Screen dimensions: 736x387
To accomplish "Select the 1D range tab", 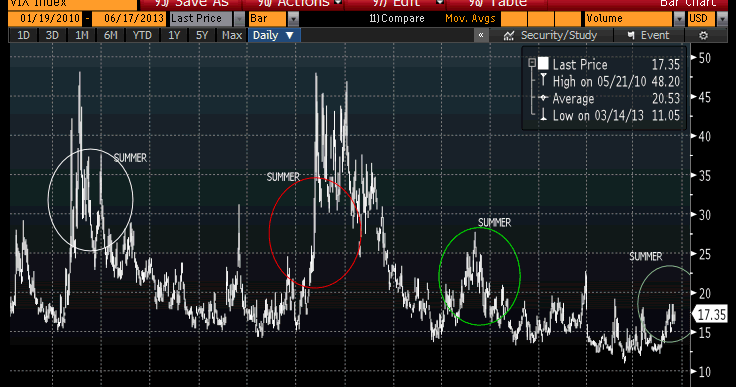I will 23,35.
